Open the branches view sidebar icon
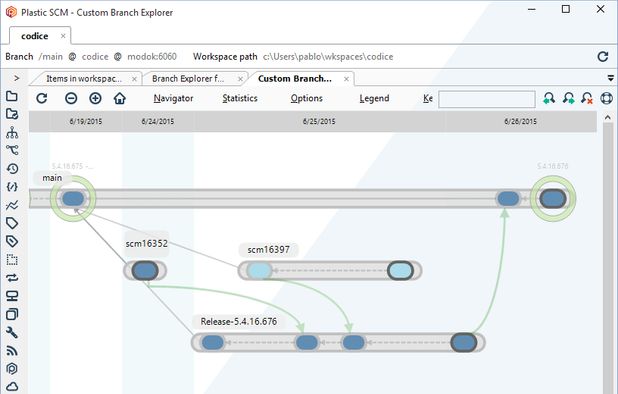 pos(12,150)
